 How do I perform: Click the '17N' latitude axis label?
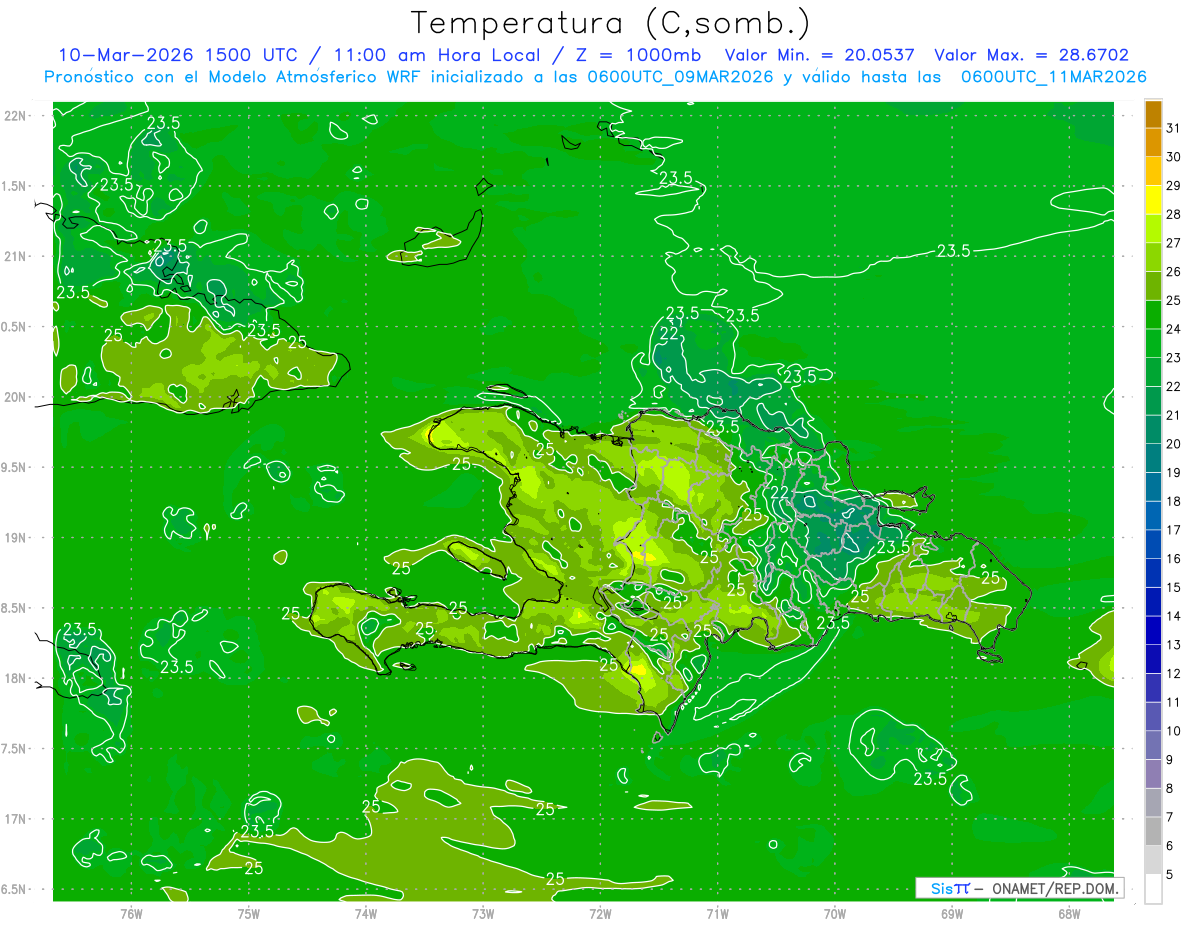pyautogui.click(x=15, y=819)
